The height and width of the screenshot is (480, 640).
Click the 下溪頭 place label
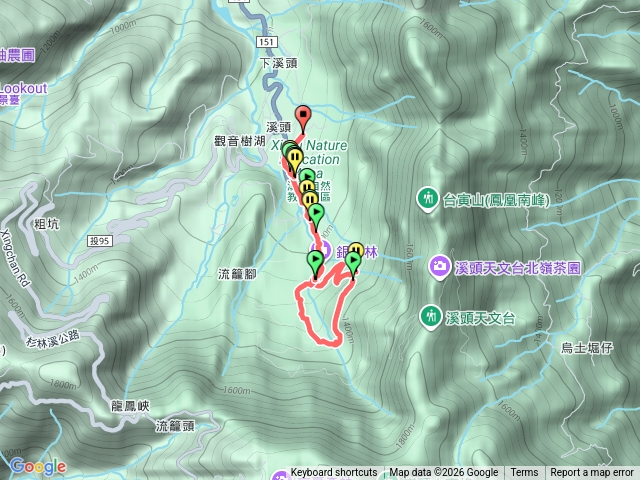click(x=279, y=63)
